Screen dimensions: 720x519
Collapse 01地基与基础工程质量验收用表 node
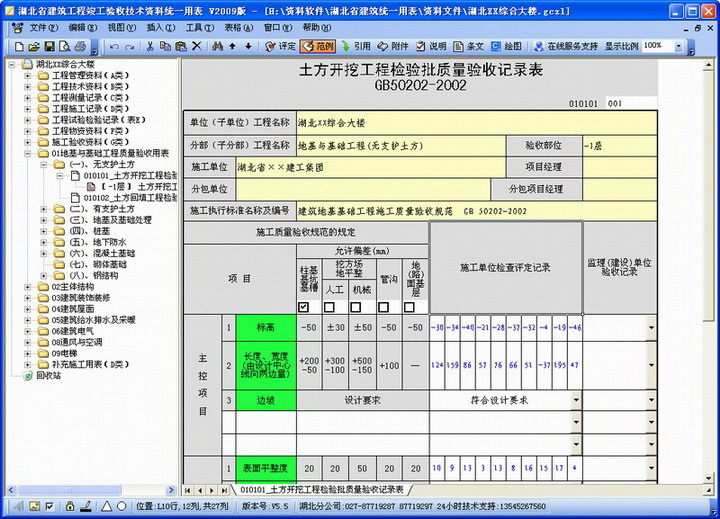(28, 153)
